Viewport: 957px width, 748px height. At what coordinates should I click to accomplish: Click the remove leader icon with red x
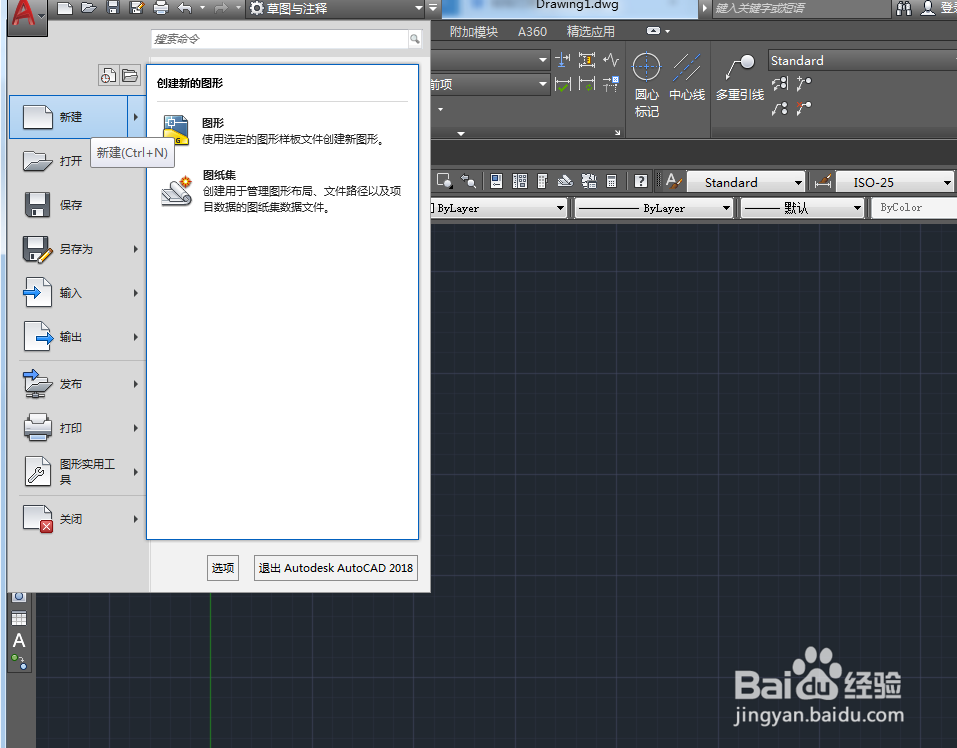tap(804, 109)
